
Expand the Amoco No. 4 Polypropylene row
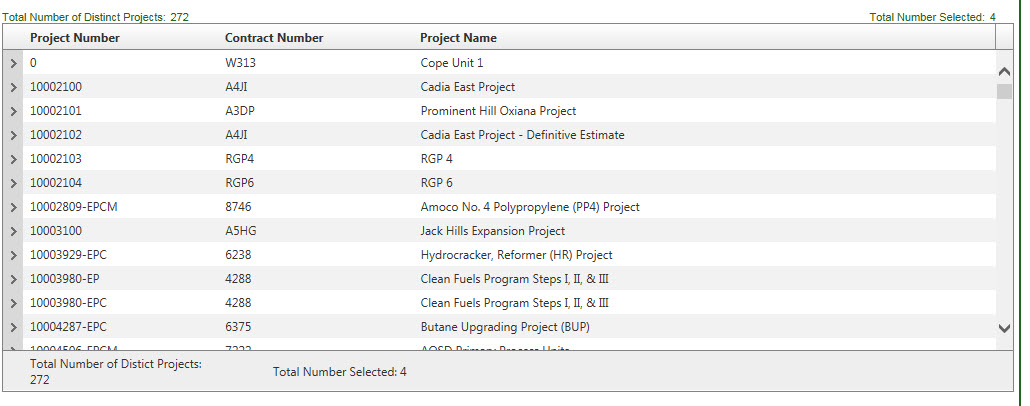13,207
